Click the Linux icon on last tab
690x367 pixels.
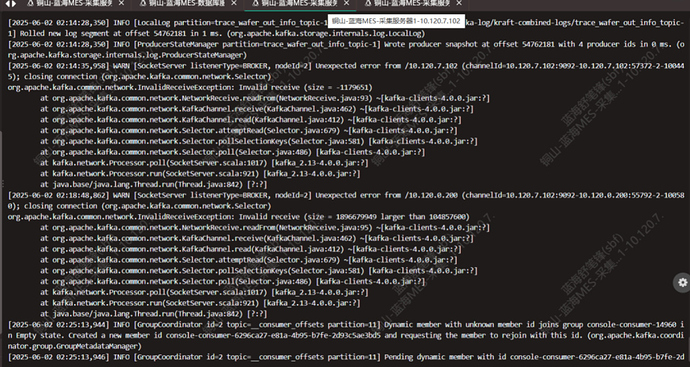[x=368, y=4]
